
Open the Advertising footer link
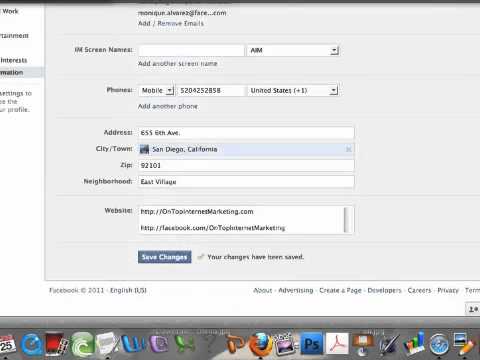[296, 290]
